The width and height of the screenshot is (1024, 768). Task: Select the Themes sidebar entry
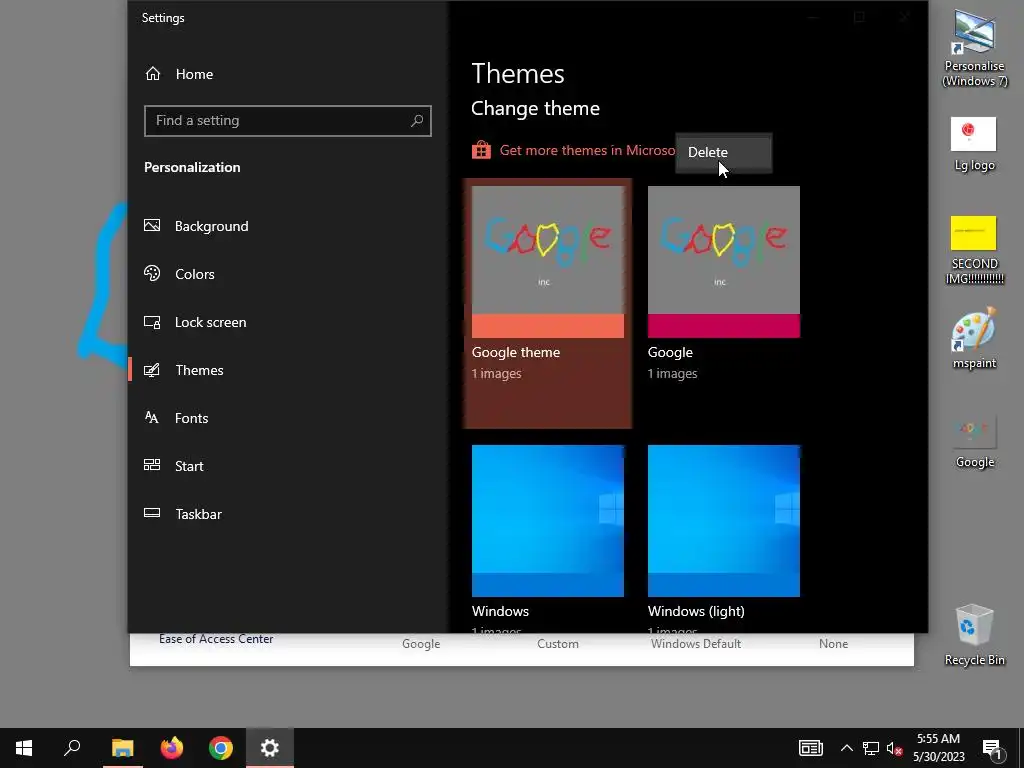pyautogui.click(x=199, y=370)
